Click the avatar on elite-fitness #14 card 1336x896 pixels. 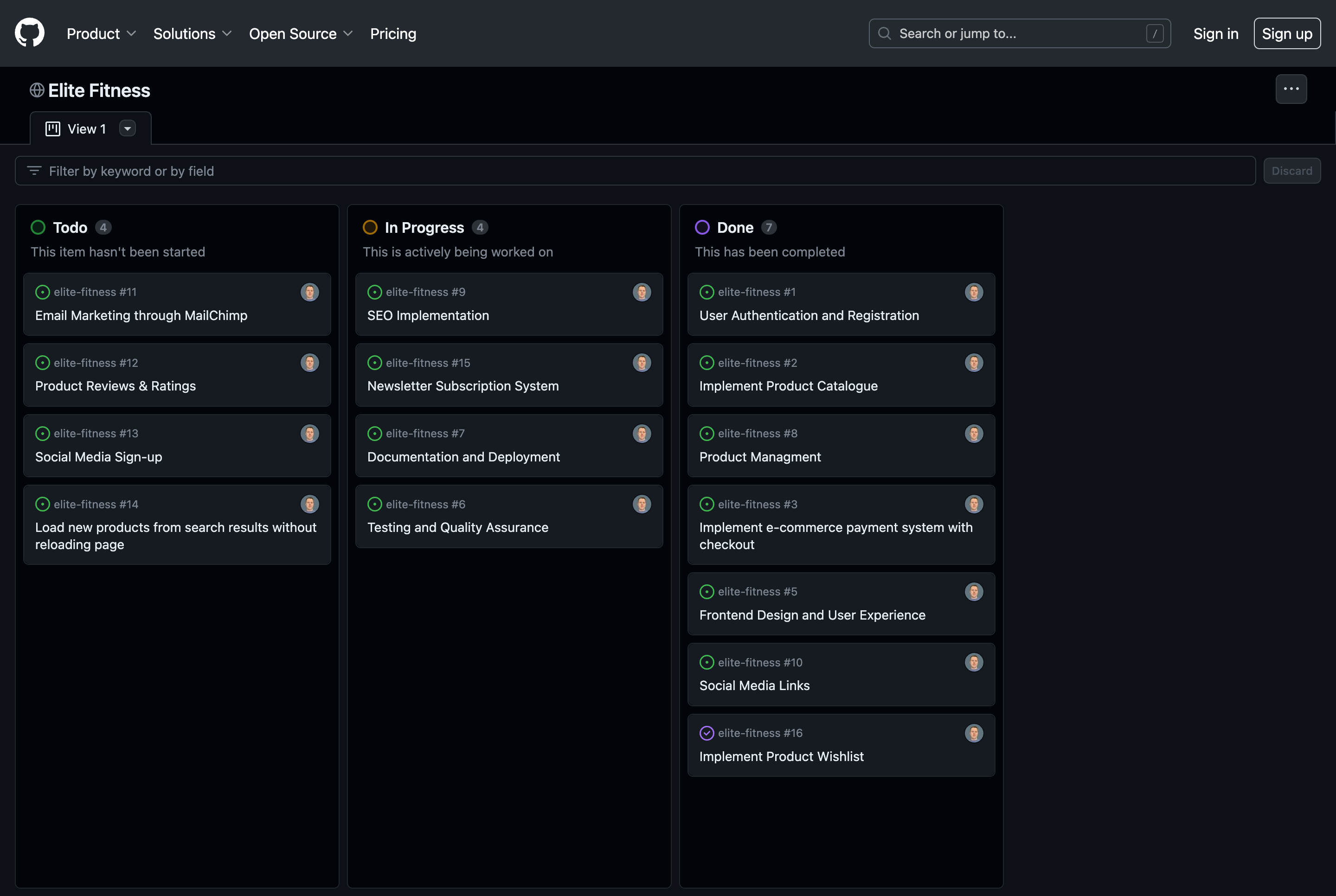tap(310, 504)
